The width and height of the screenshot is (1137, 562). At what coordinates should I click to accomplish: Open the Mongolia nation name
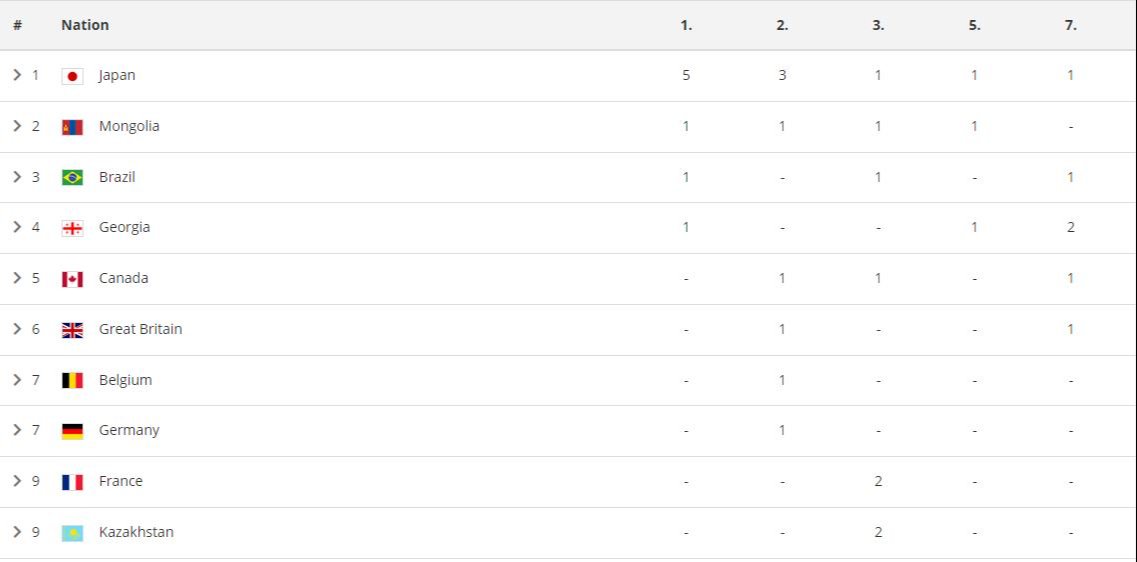(129, 126)
